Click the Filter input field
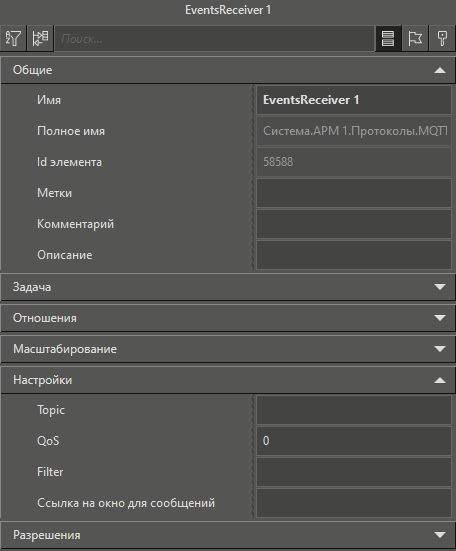 [354, 472]
